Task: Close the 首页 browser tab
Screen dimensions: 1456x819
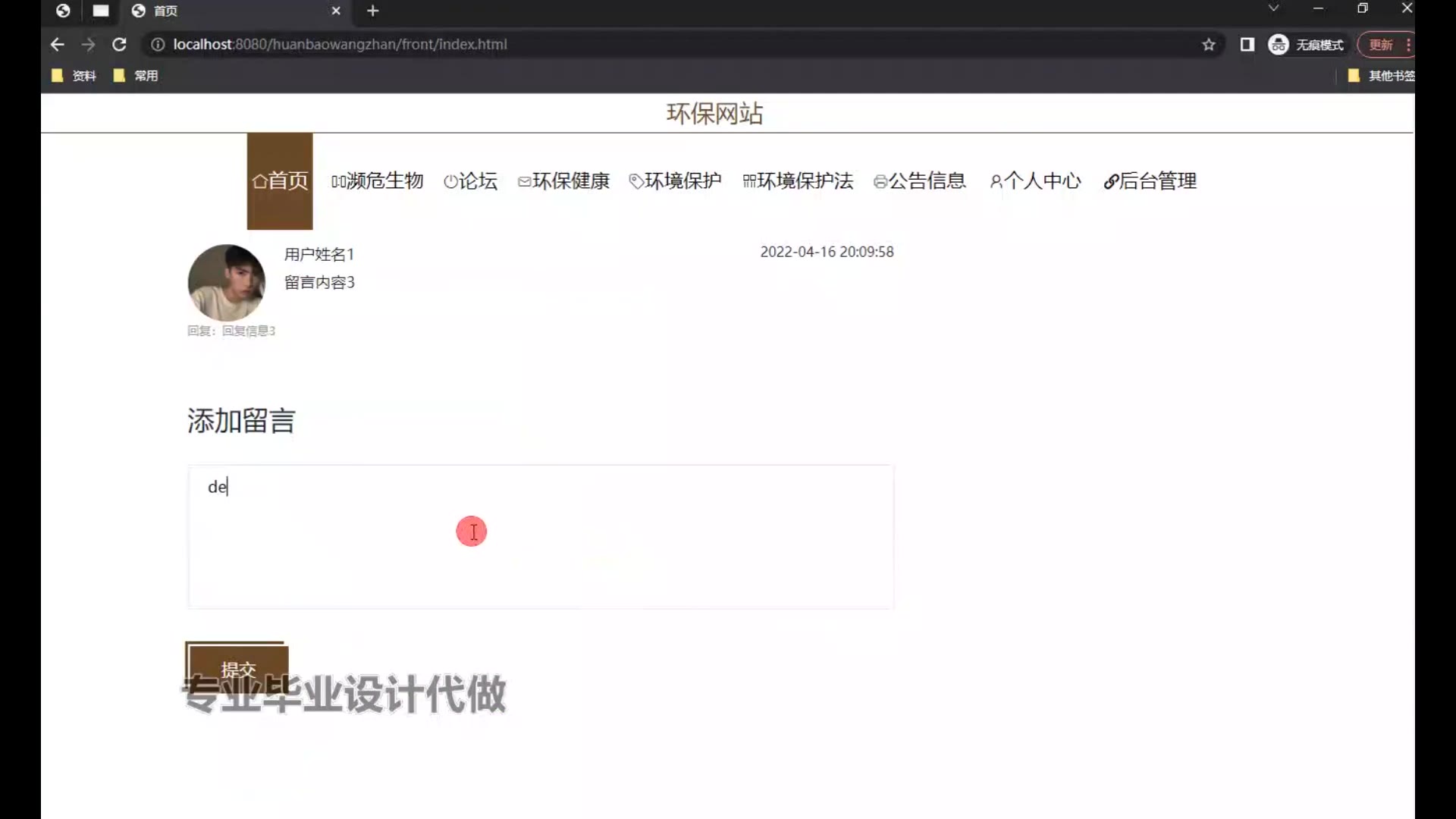Action: pyautogui.click(x=336, y=11)
